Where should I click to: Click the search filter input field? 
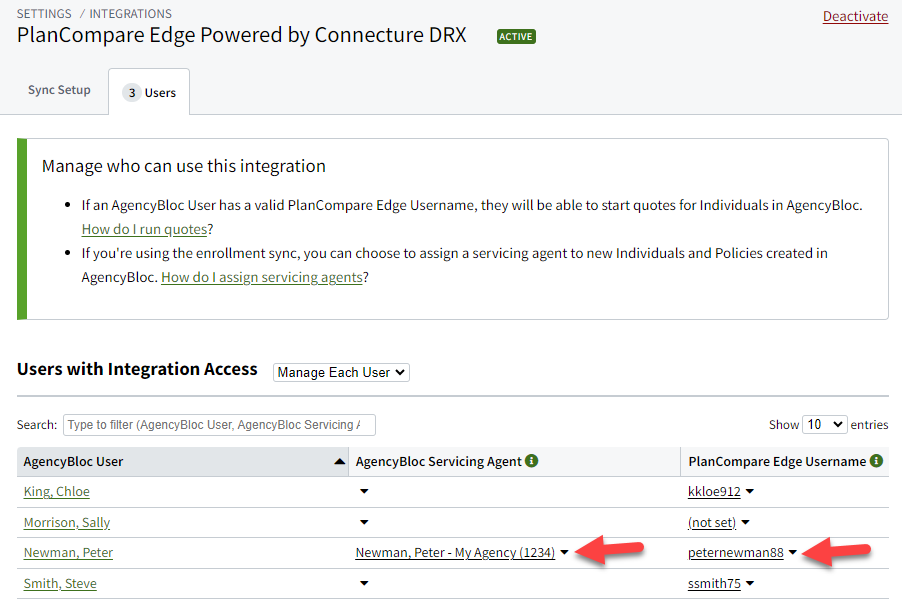(219, 425)
